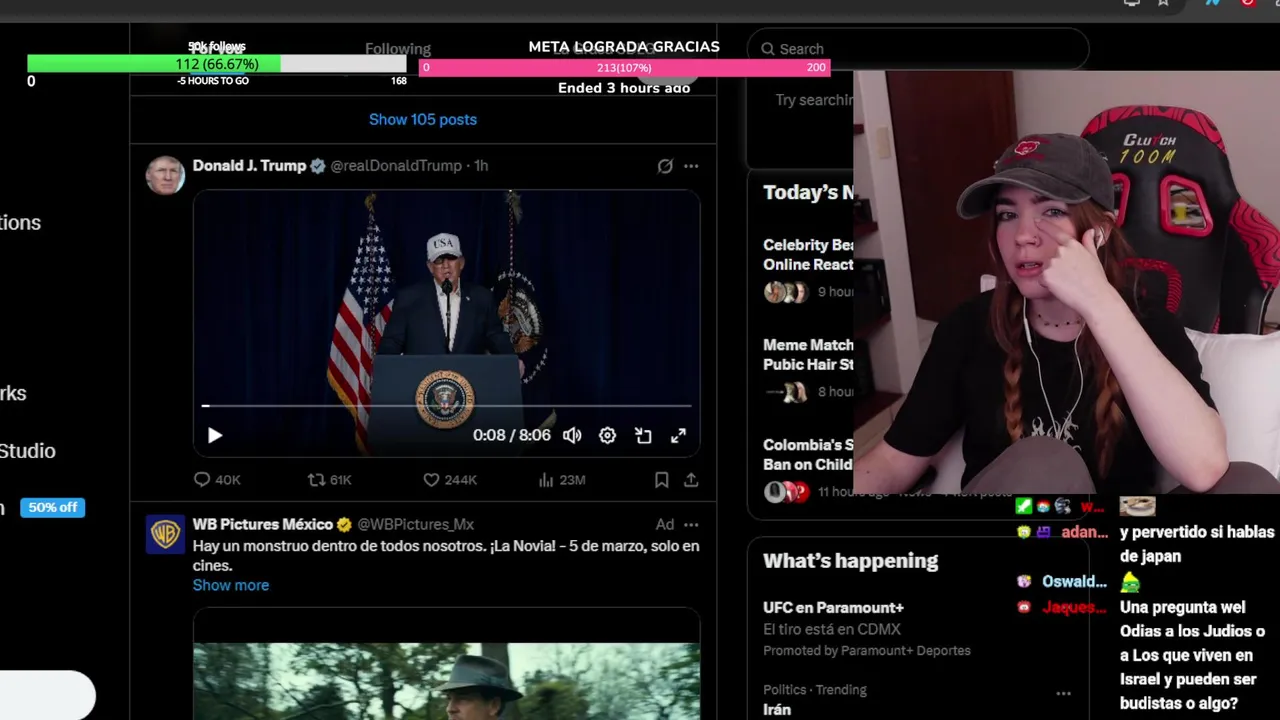Expand Trump video to fullscreen

click(x=678, y=435)
